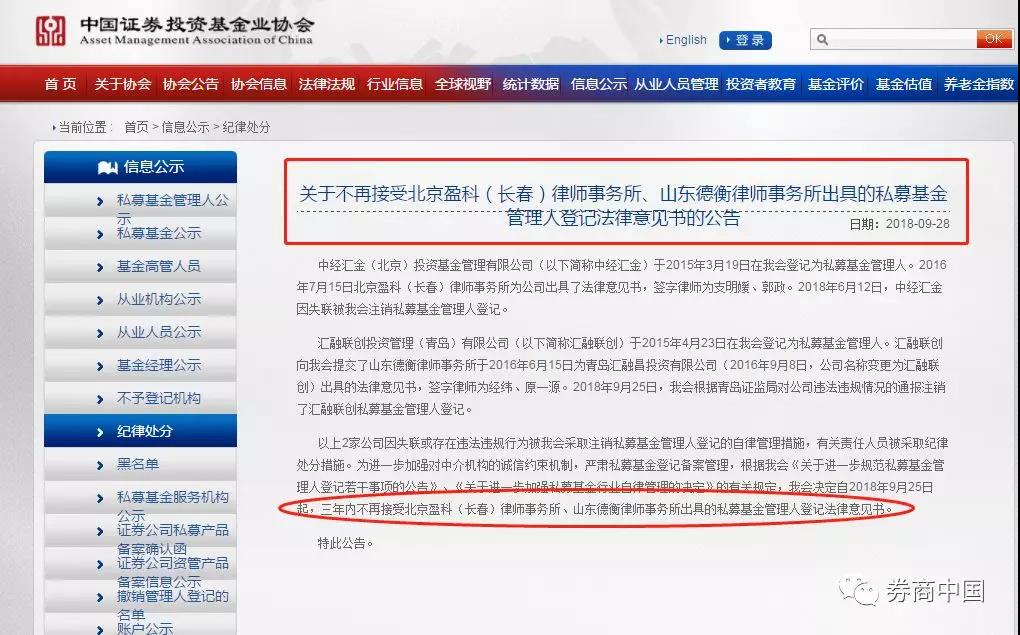The image size is (1020, 635).
Task: Click the chevron beside 私募基金公示
Action: pos(100,234)
